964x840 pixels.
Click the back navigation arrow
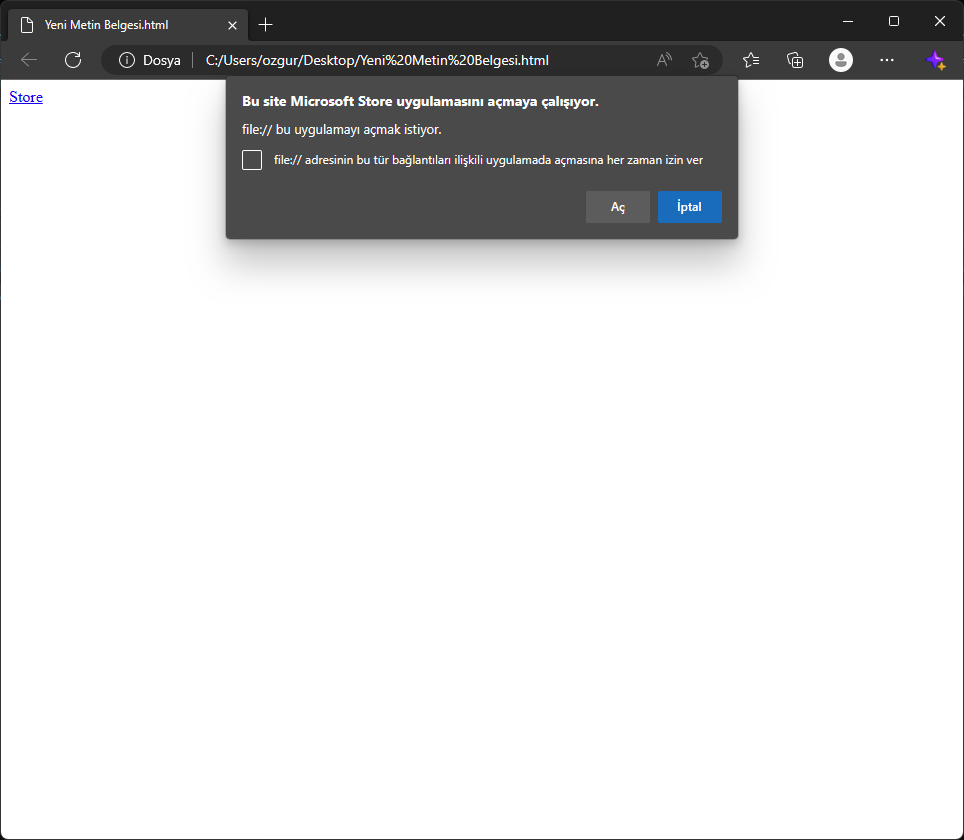[29, 60]
